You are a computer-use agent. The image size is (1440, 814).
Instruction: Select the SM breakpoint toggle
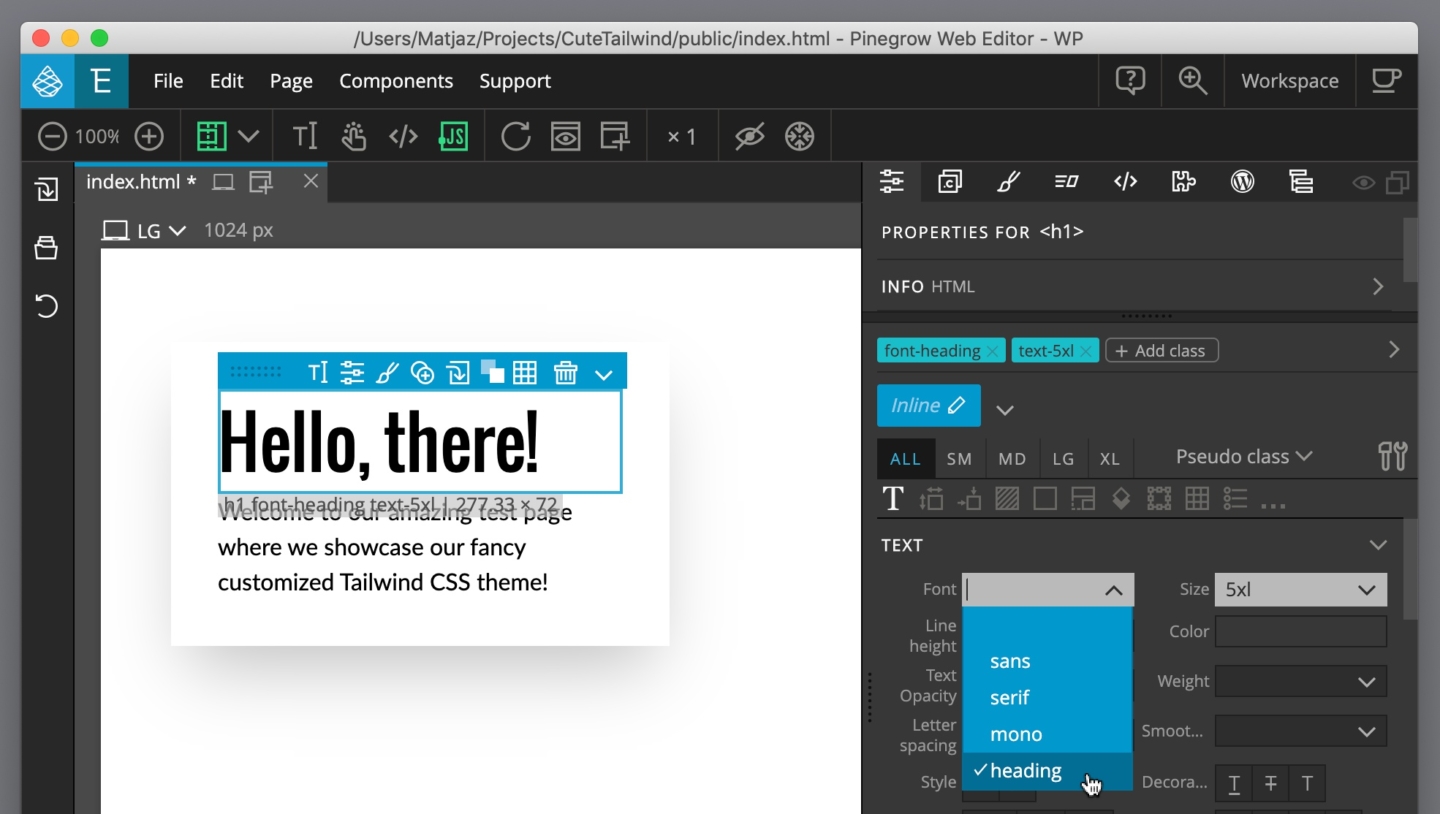click(959, 459)
